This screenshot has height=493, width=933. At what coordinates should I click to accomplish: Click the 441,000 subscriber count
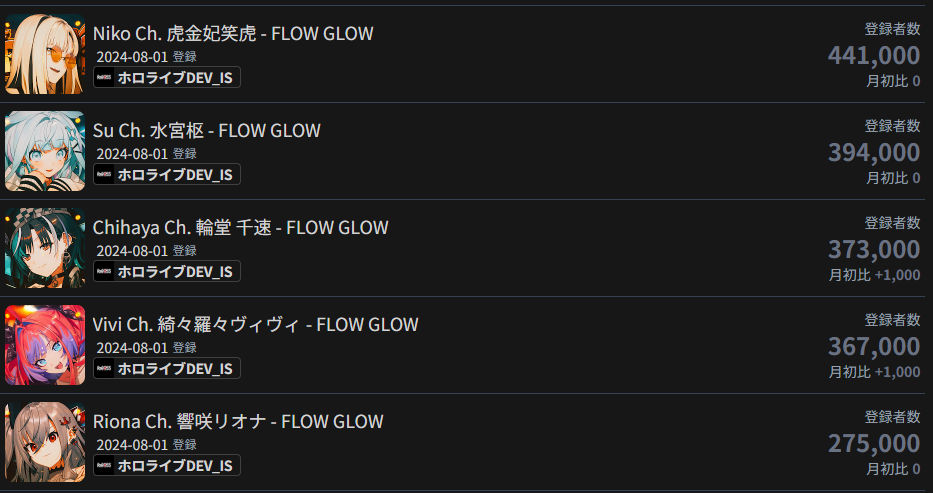coord(874,55)
